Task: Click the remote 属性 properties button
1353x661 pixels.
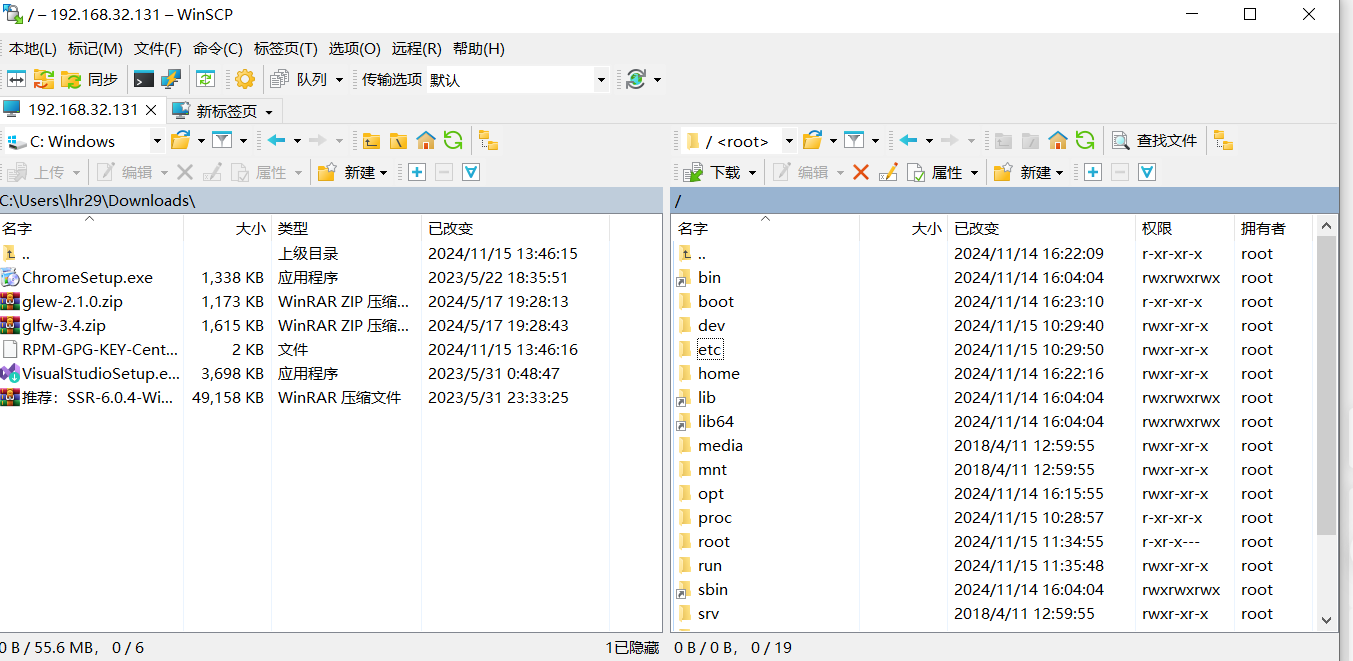Action: (935, 172)
